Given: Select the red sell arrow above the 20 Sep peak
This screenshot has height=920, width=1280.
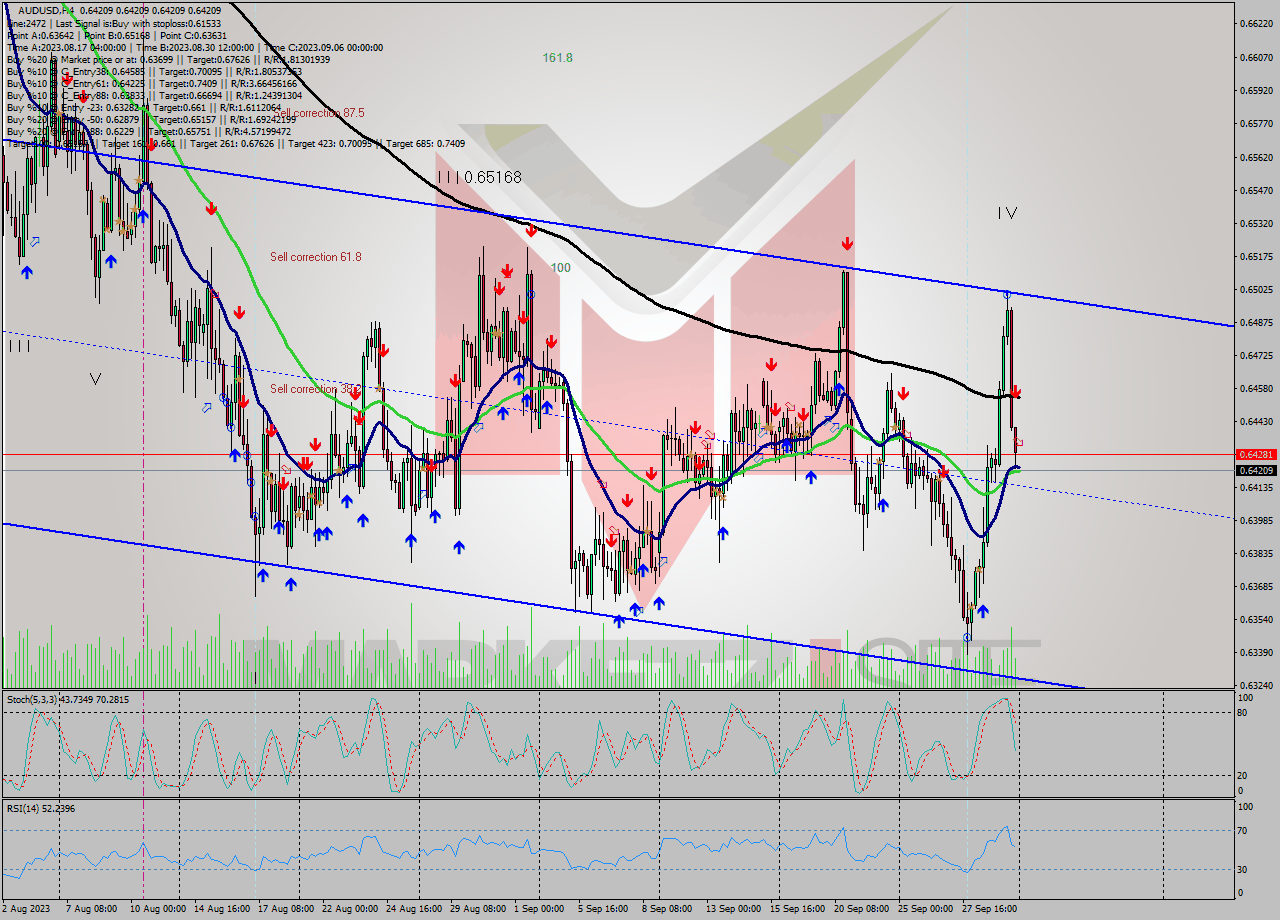Looking at the screenshot, I should point(846,241).
